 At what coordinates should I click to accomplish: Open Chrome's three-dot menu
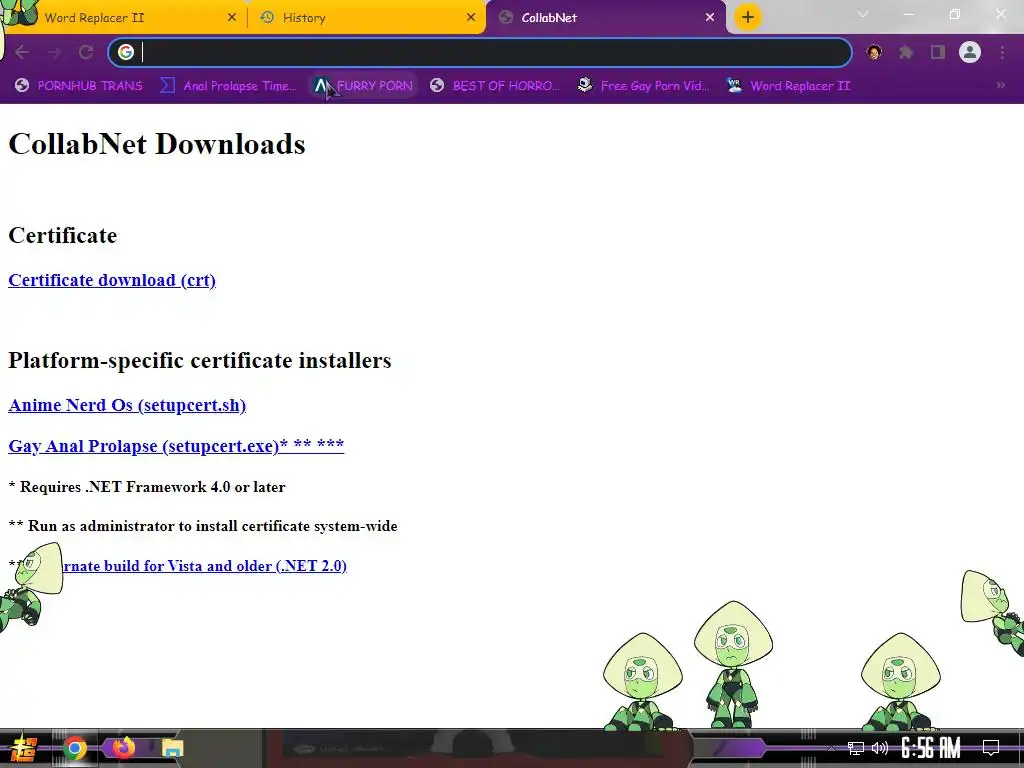point(1002,52)
